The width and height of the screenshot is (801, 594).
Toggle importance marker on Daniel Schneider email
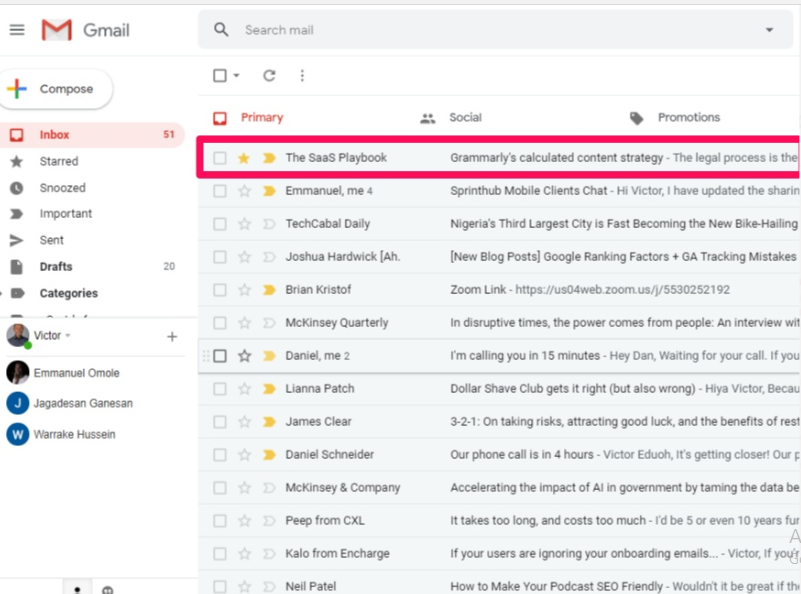269,455
